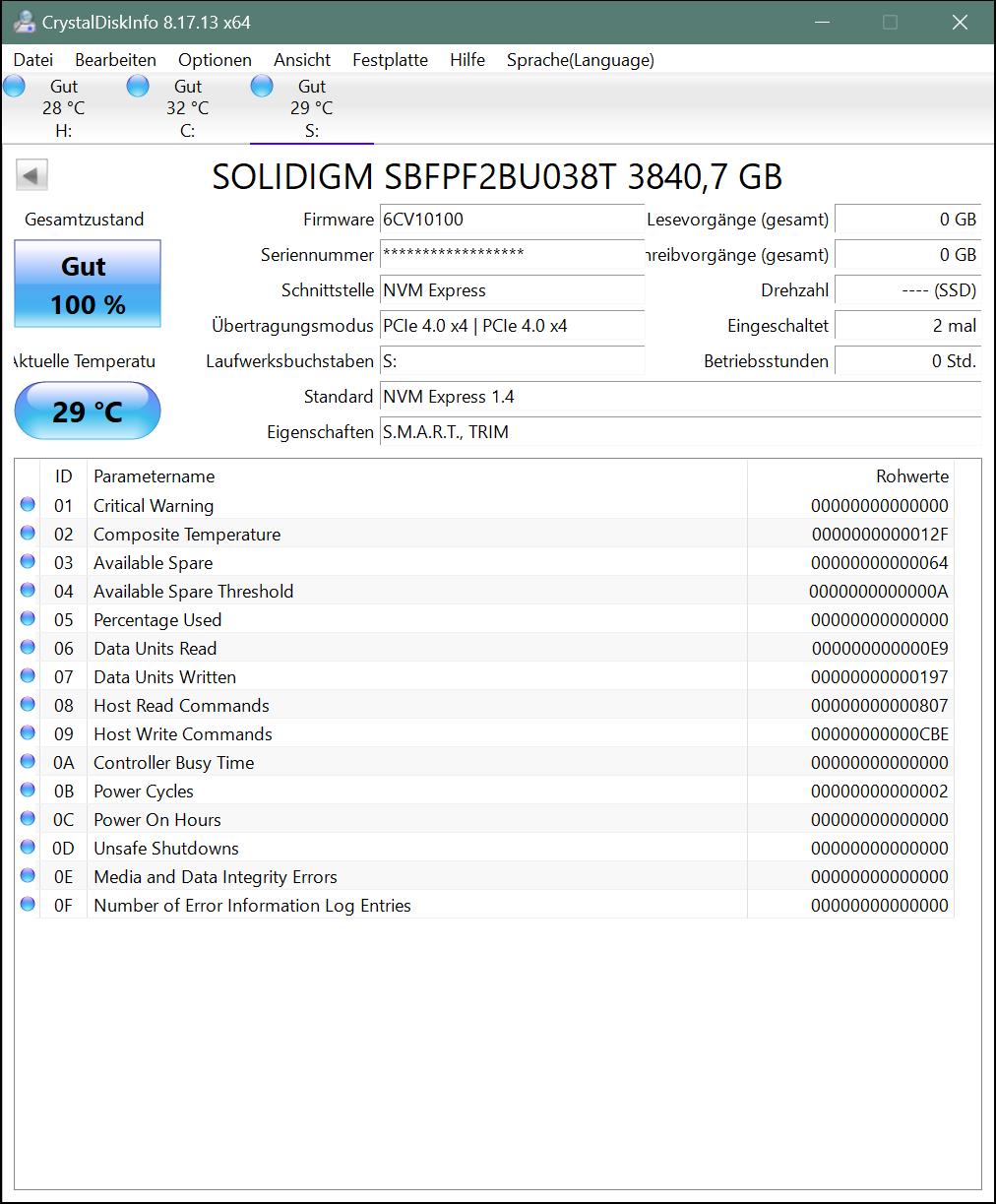Close the CrystalDiskInfo window
Image resolution: width=996 pixels, height=1204 pixels.
click(960, 22)
